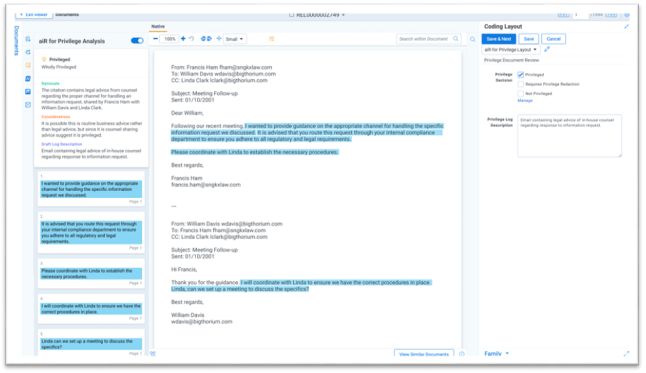Uncheck the Privileged checkbox

click(x=520, y=75)
